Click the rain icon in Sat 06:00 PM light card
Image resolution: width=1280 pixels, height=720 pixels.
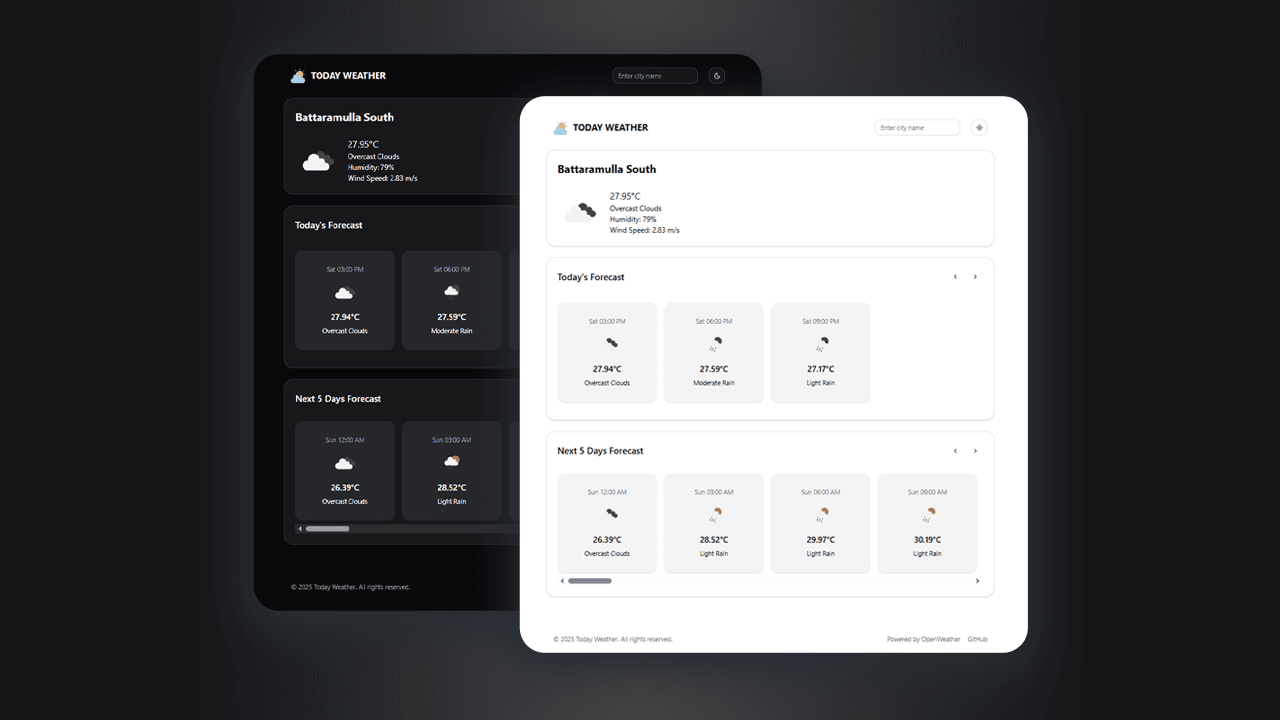click(x=714, y=345)
